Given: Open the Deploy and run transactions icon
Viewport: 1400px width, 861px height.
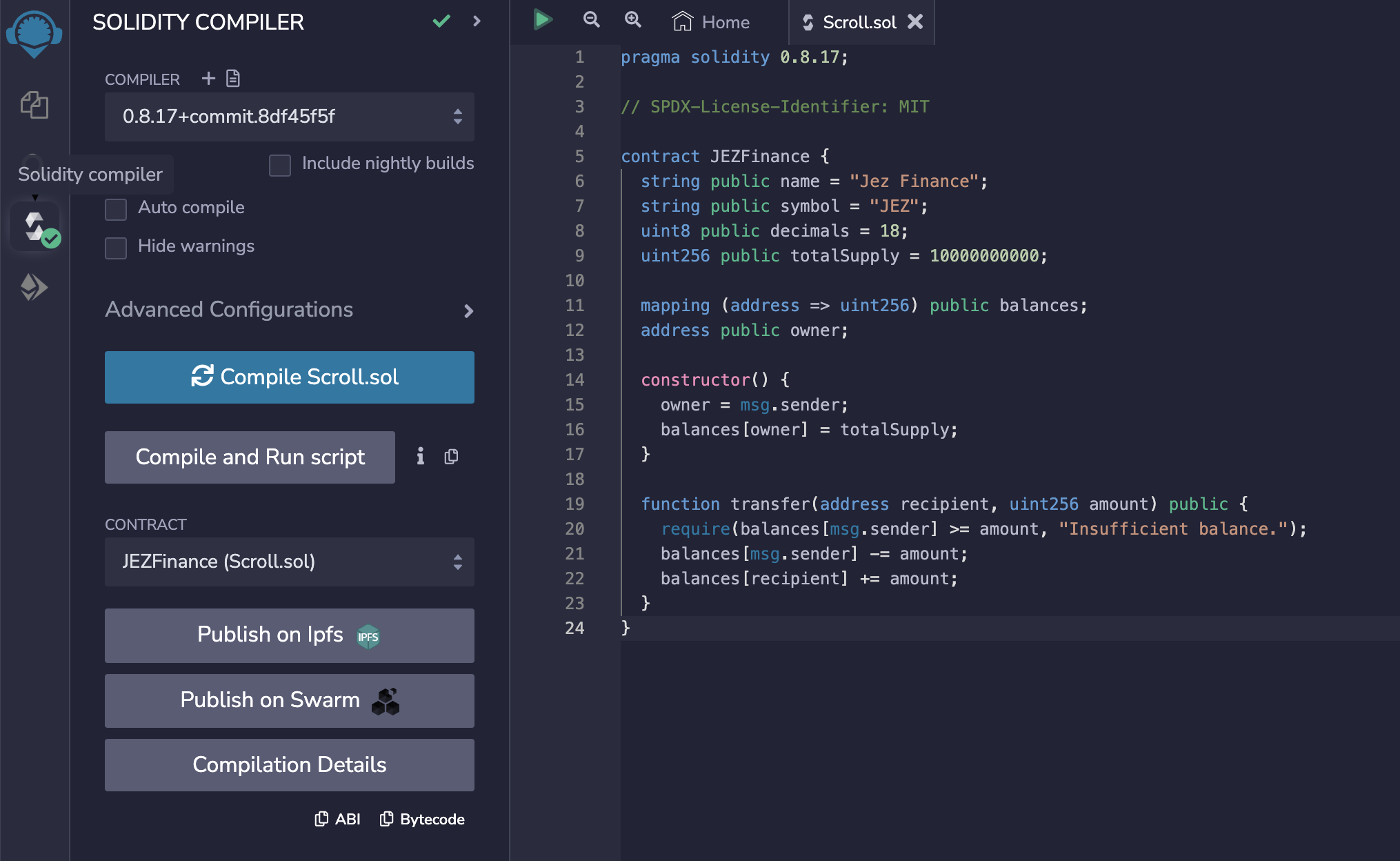Looking at the screenshot, I should [34, 287].
